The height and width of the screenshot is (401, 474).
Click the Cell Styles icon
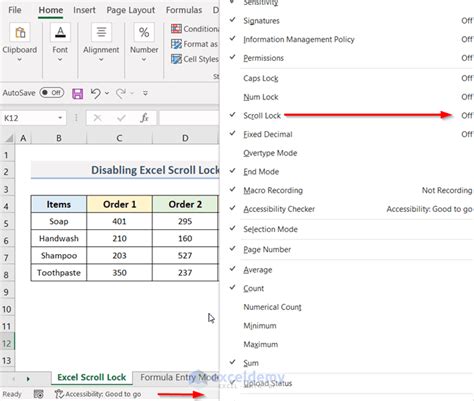pos(176,59)
